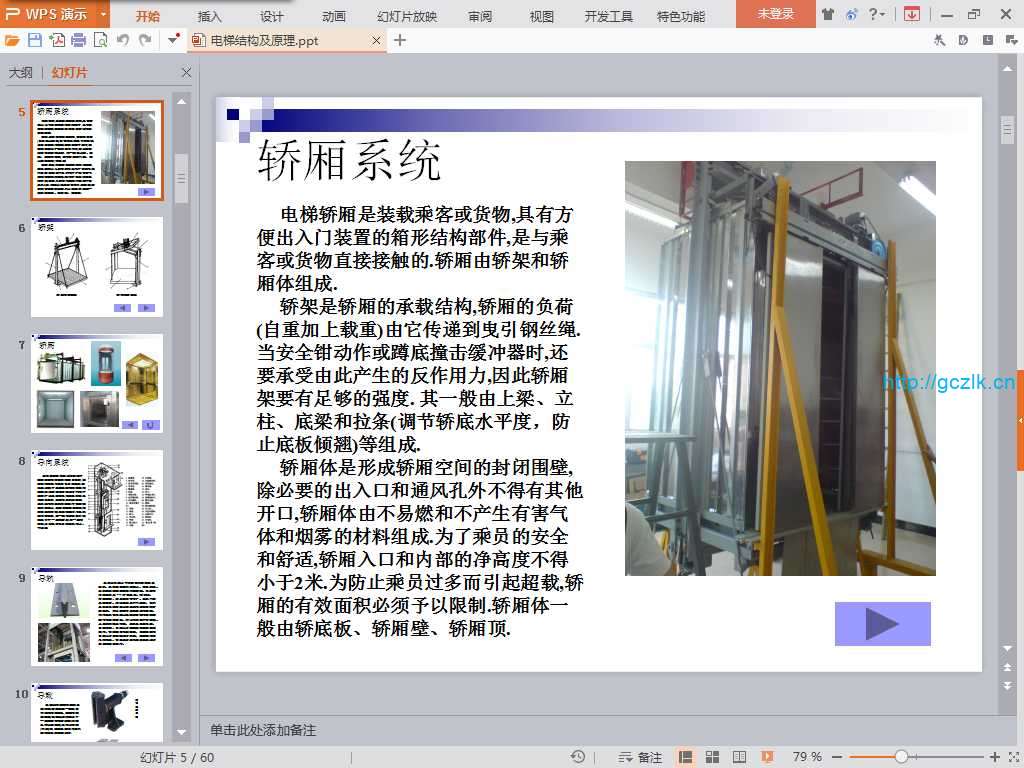Start slideshow from status bar play icon
Screen dimensions: 1024x768
pos(767,757)
